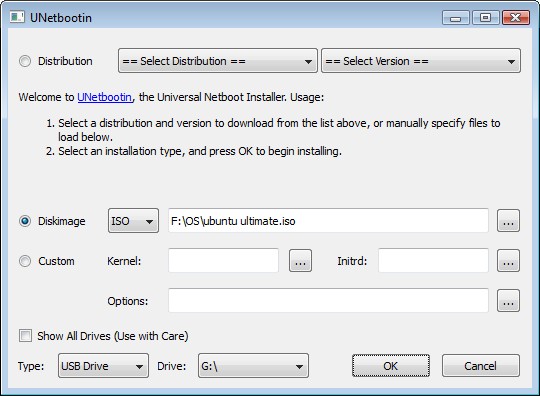Viewport: 540px width, 396px height.
Task: Click the 'Show All Drives (Use with Care)' label
Action: point(113,336)
